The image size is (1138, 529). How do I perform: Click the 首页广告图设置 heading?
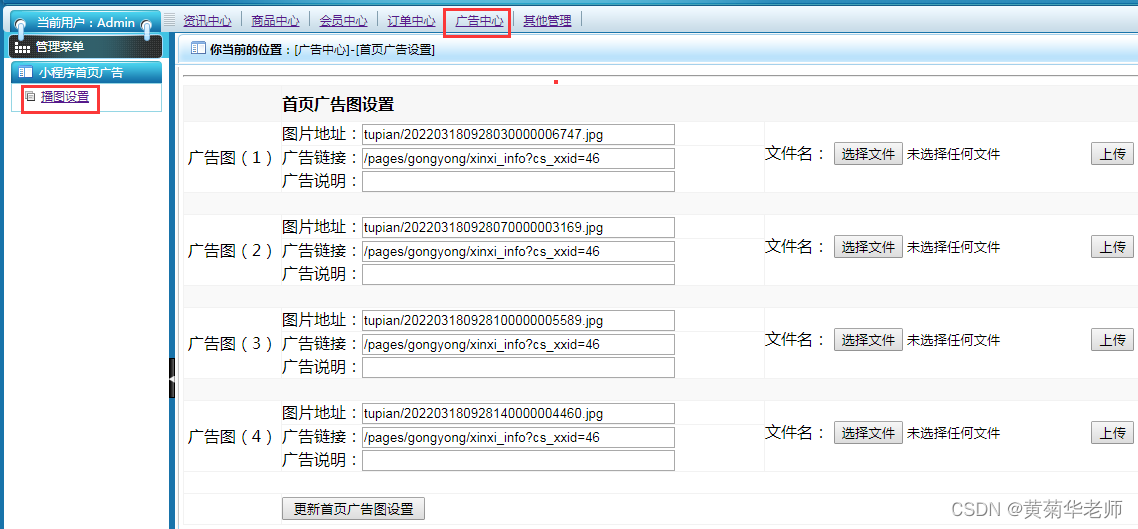[337, 104]
